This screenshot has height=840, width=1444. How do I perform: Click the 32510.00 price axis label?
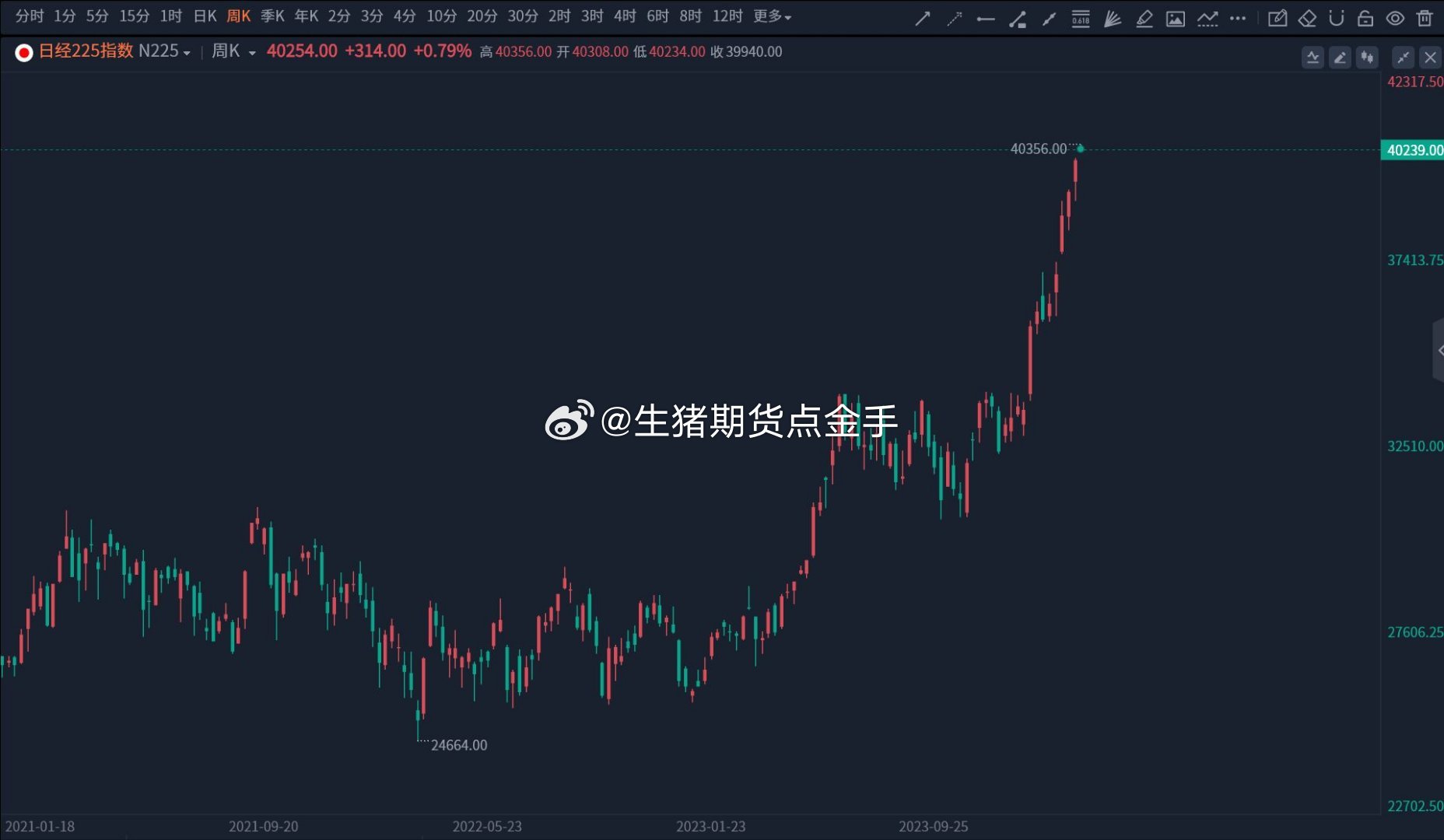(x=1415, y=446)
